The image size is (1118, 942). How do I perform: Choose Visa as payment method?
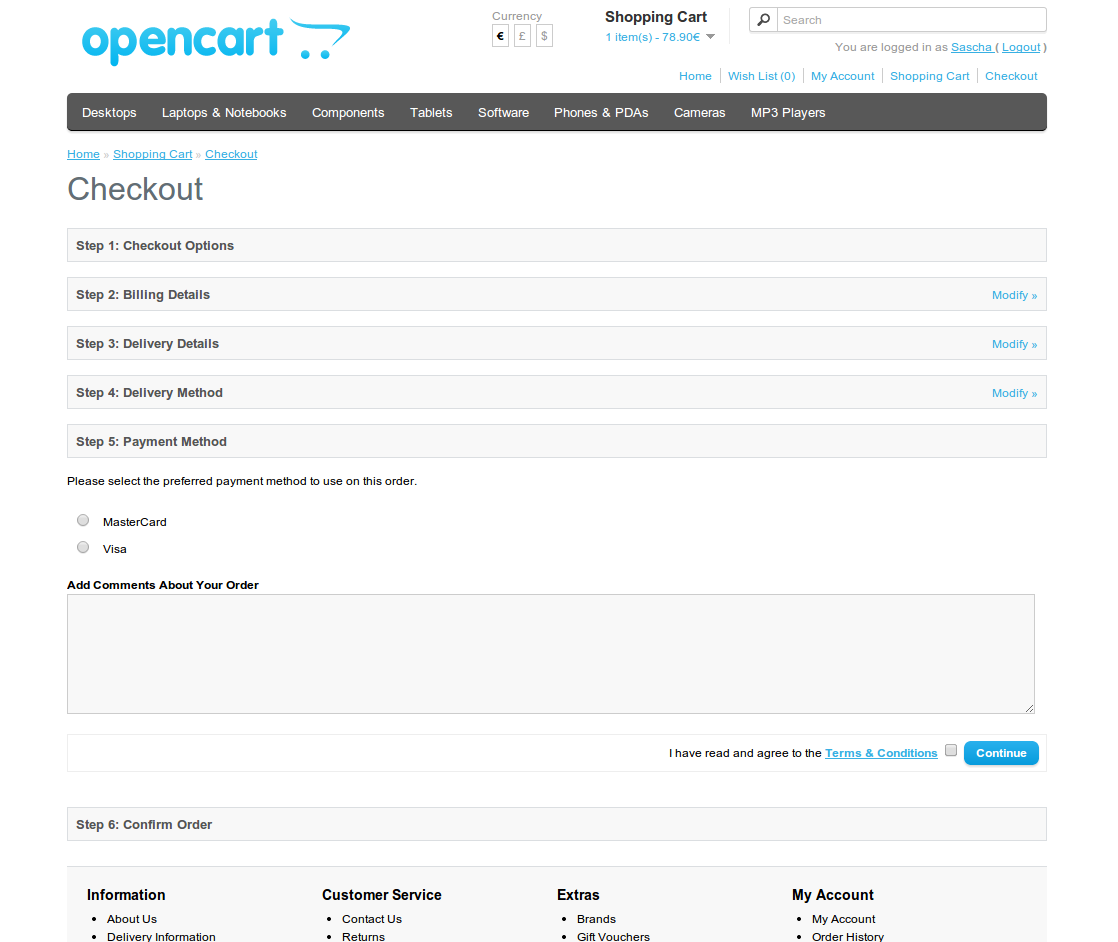pyautogui.click(x=83, y=547)
